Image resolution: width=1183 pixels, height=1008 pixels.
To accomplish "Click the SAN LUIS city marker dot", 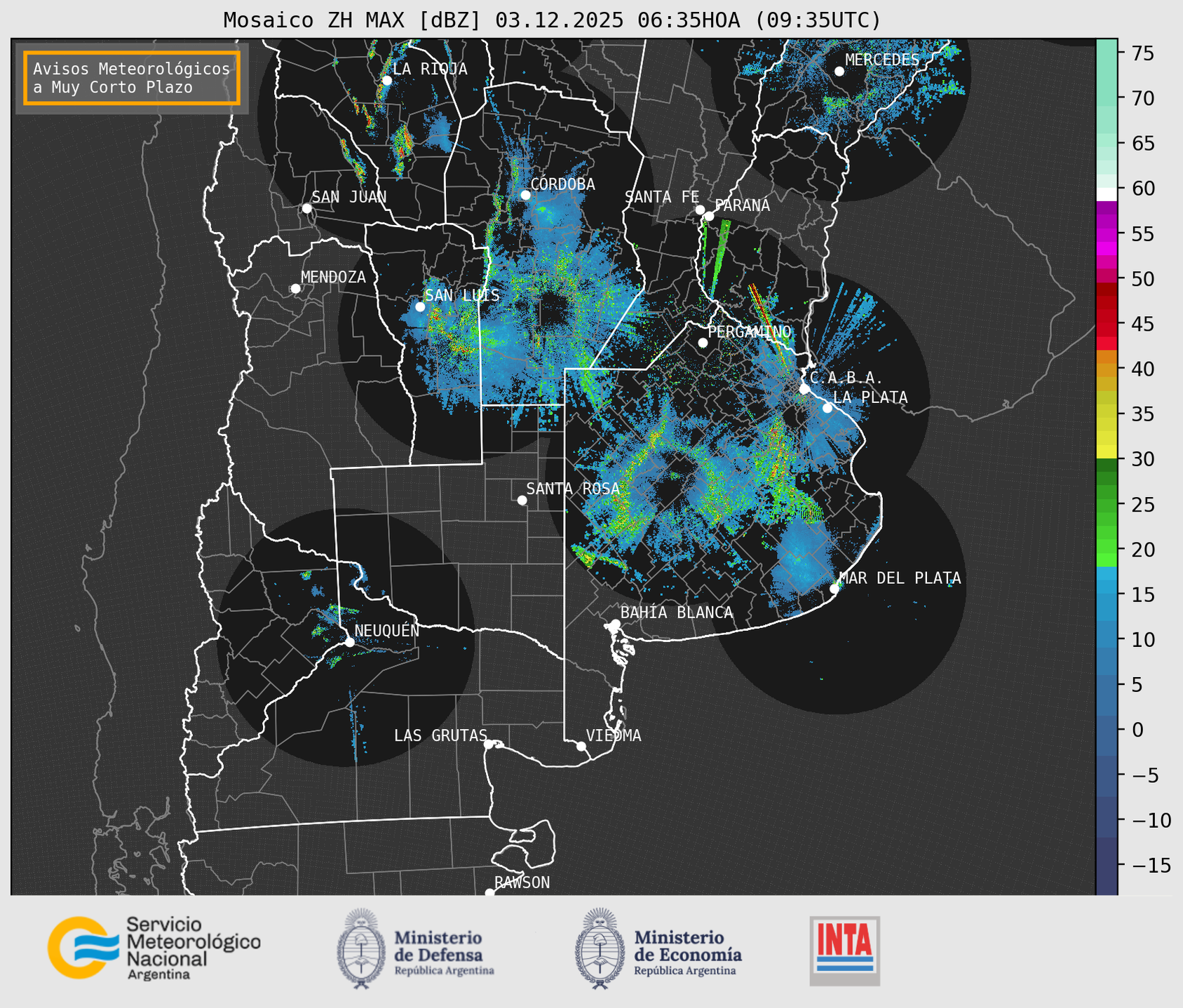I will click(420, 306).
